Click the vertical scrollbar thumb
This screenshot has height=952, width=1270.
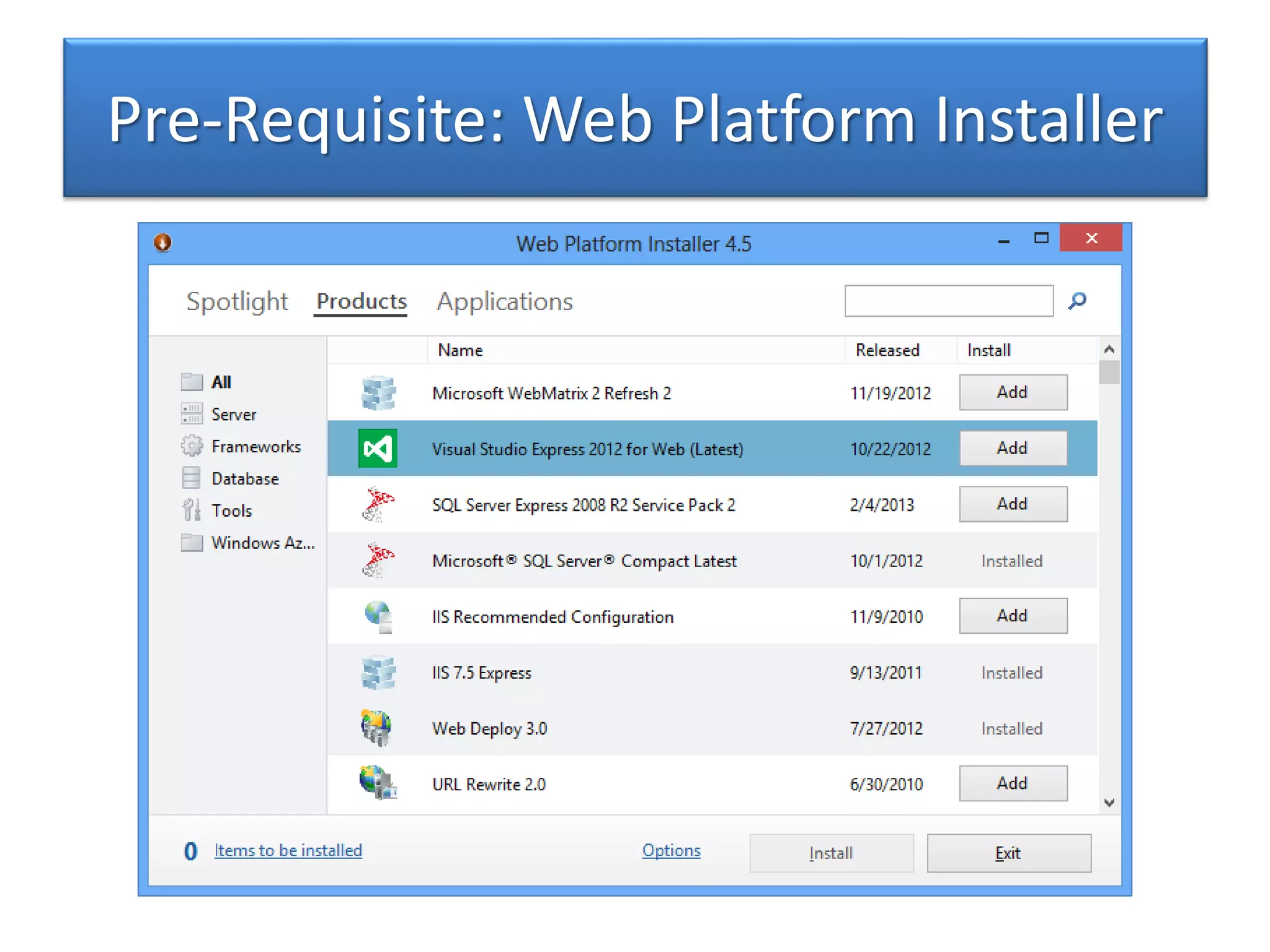[1109, 372]
